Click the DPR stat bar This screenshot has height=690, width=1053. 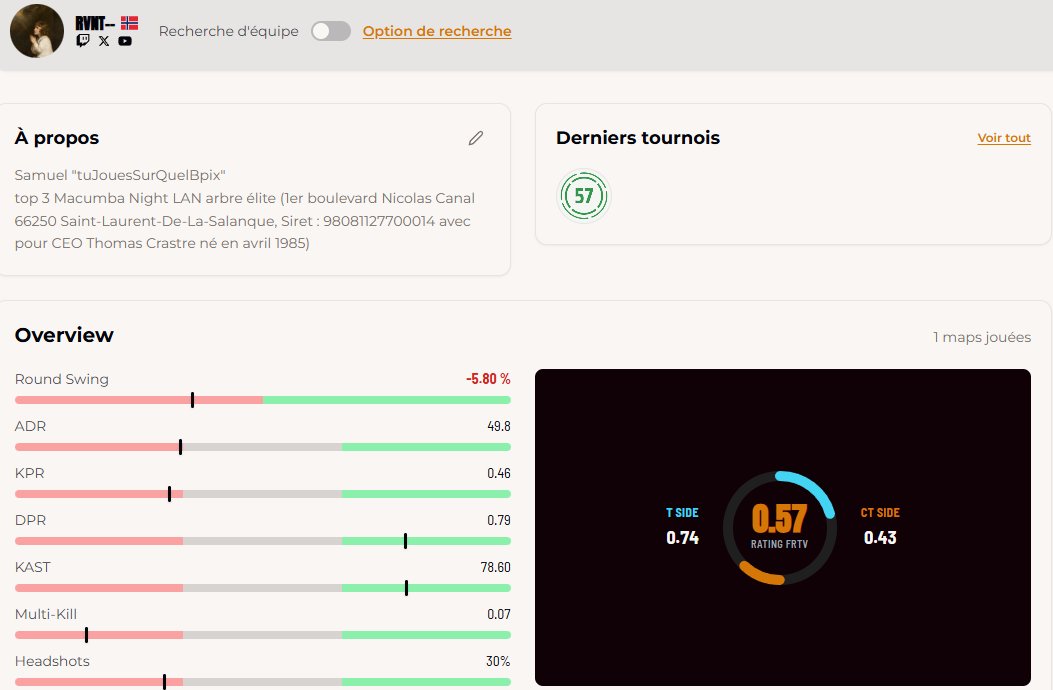(x=263, y=541)
